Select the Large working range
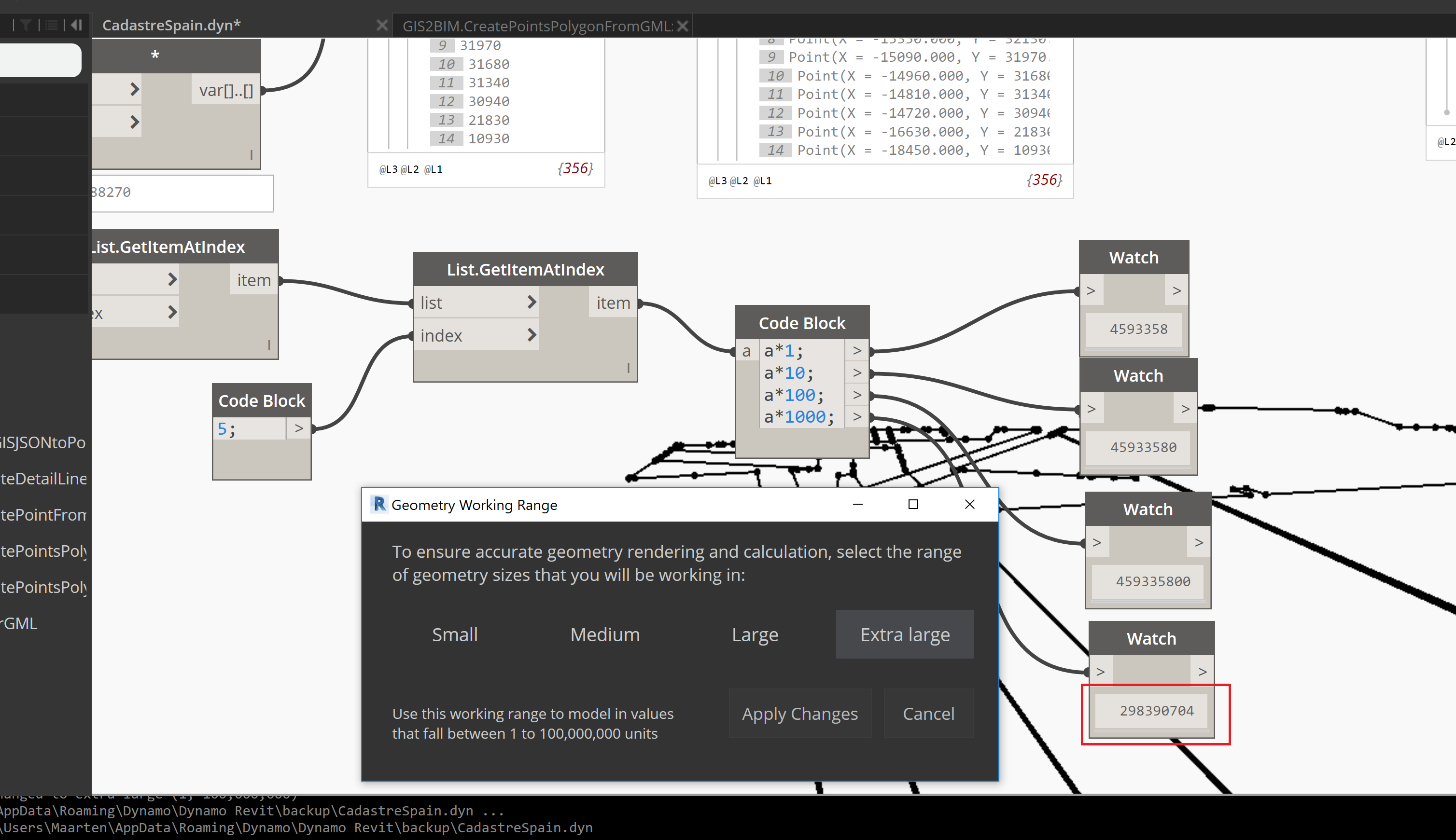Viewport: 1456px width, 840px height. point(755,634)
